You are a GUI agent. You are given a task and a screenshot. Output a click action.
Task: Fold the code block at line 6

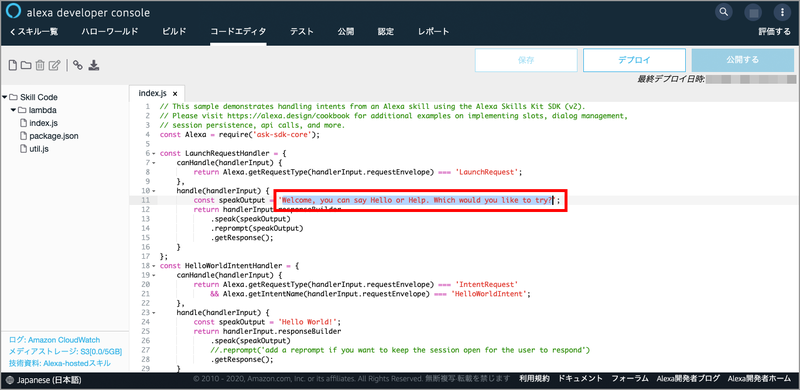tap(154, 153)
